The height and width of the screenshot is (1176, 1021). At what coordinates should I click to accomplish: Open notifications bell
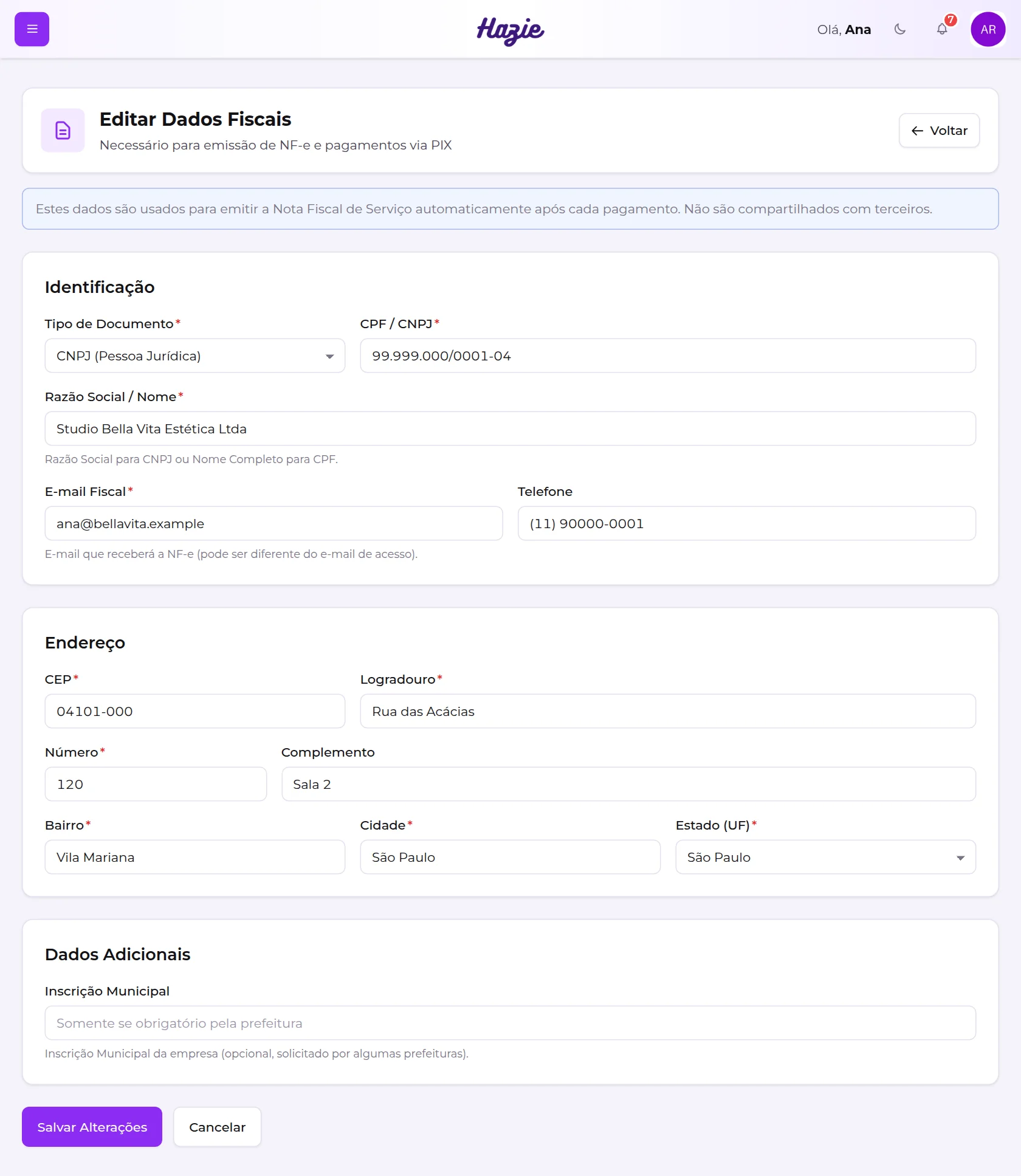[942, 29]
